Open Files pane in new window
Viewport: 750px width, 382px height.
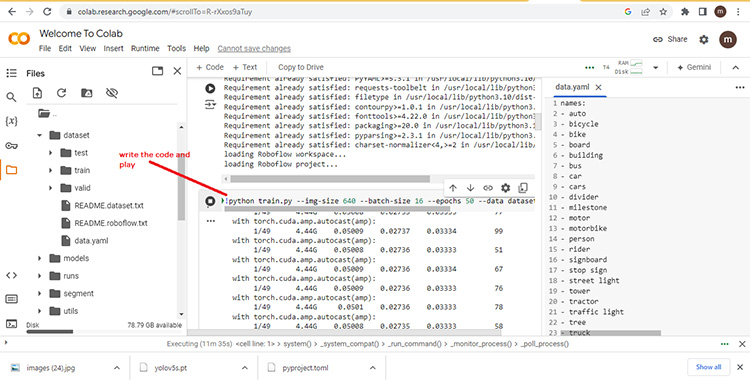157,71
